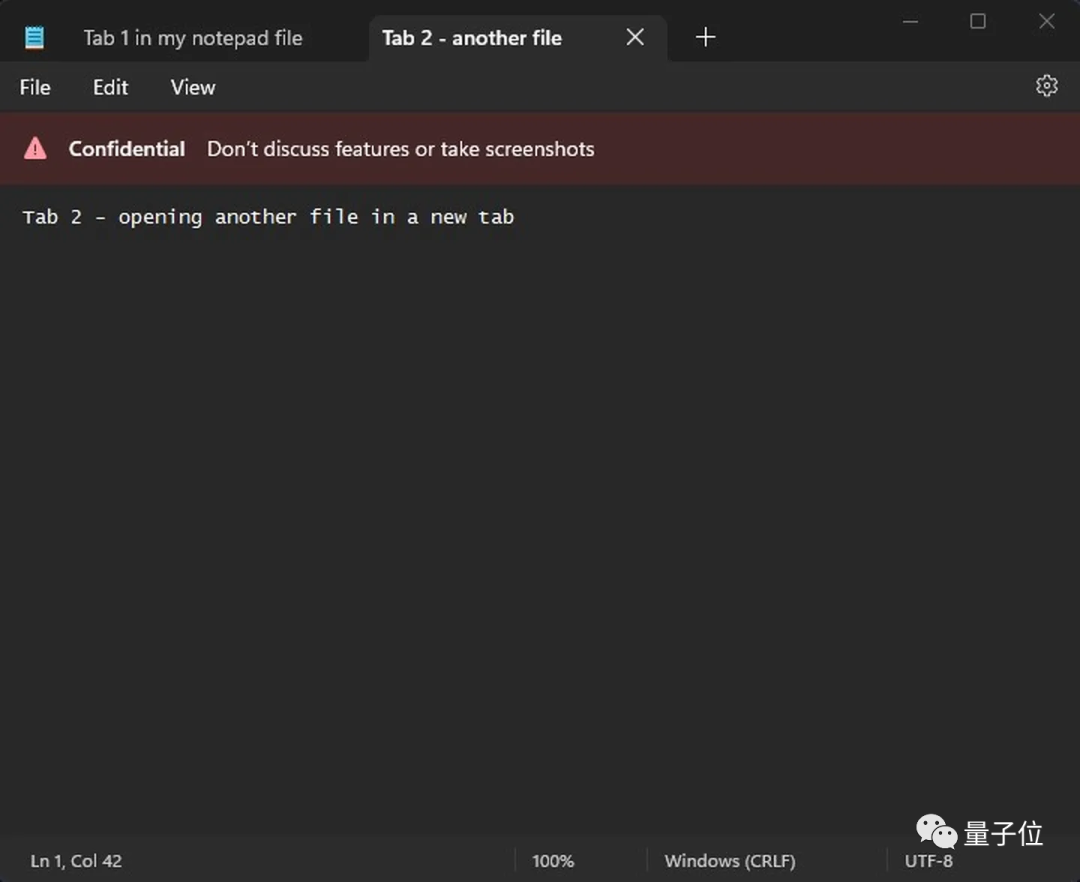
Task: Add a new tab with plus button
Action: (x=705, y=36)
